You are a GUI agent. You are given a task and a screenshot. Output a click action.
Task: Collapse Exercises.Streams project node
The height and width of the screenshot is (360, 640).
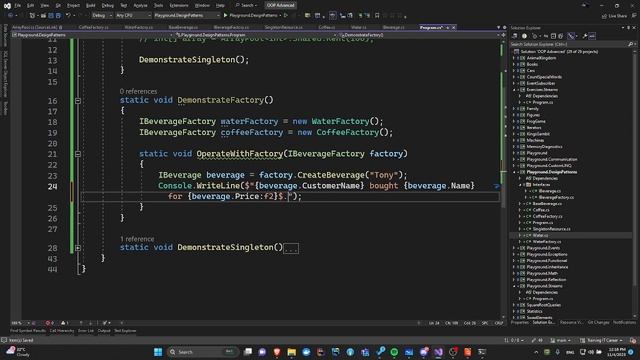click(x=514, y=89)
